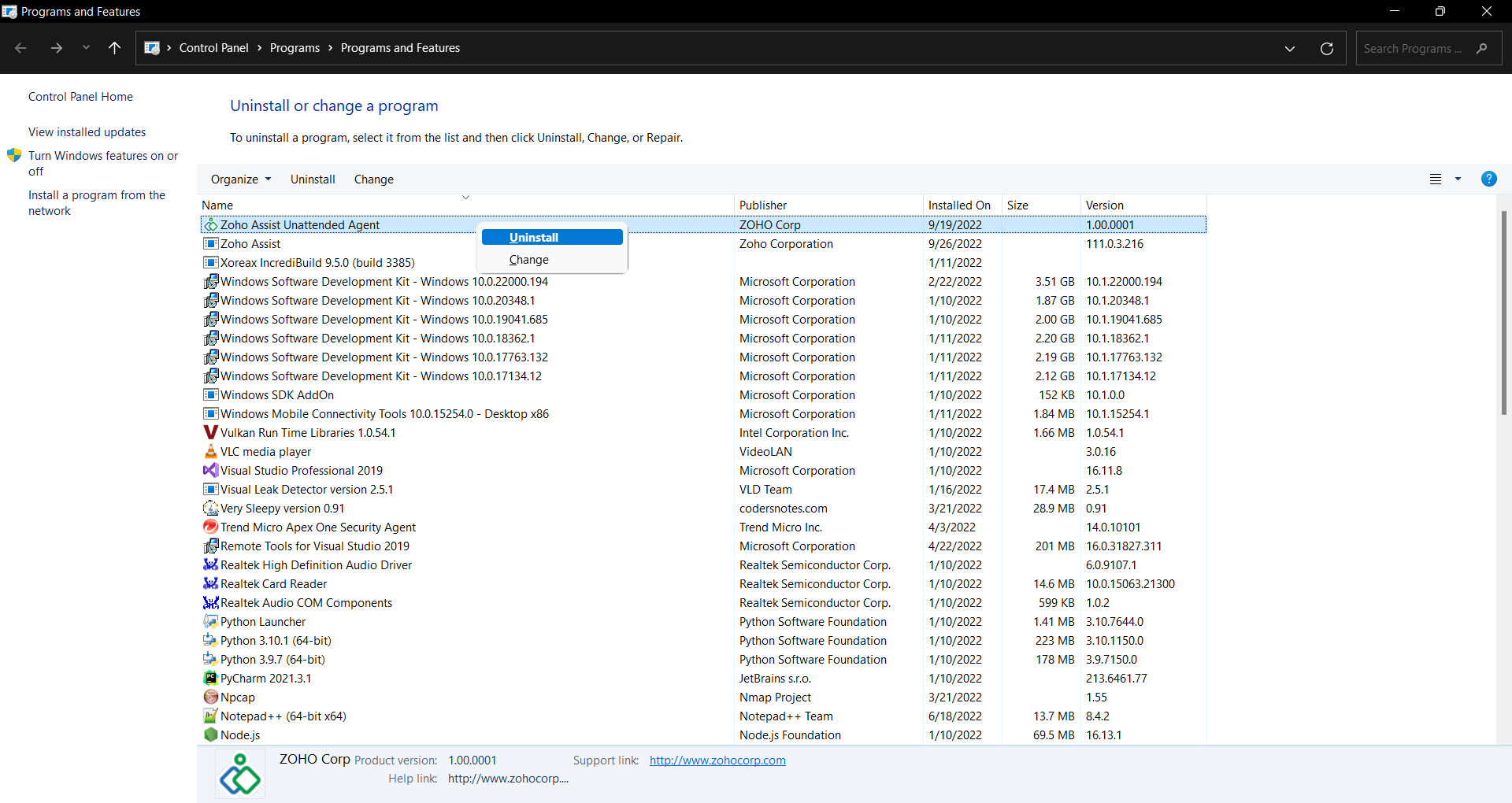Click the search magnifier in the search box
Viewport: 1512px width, 803px height.
[x=1481, y=48]
